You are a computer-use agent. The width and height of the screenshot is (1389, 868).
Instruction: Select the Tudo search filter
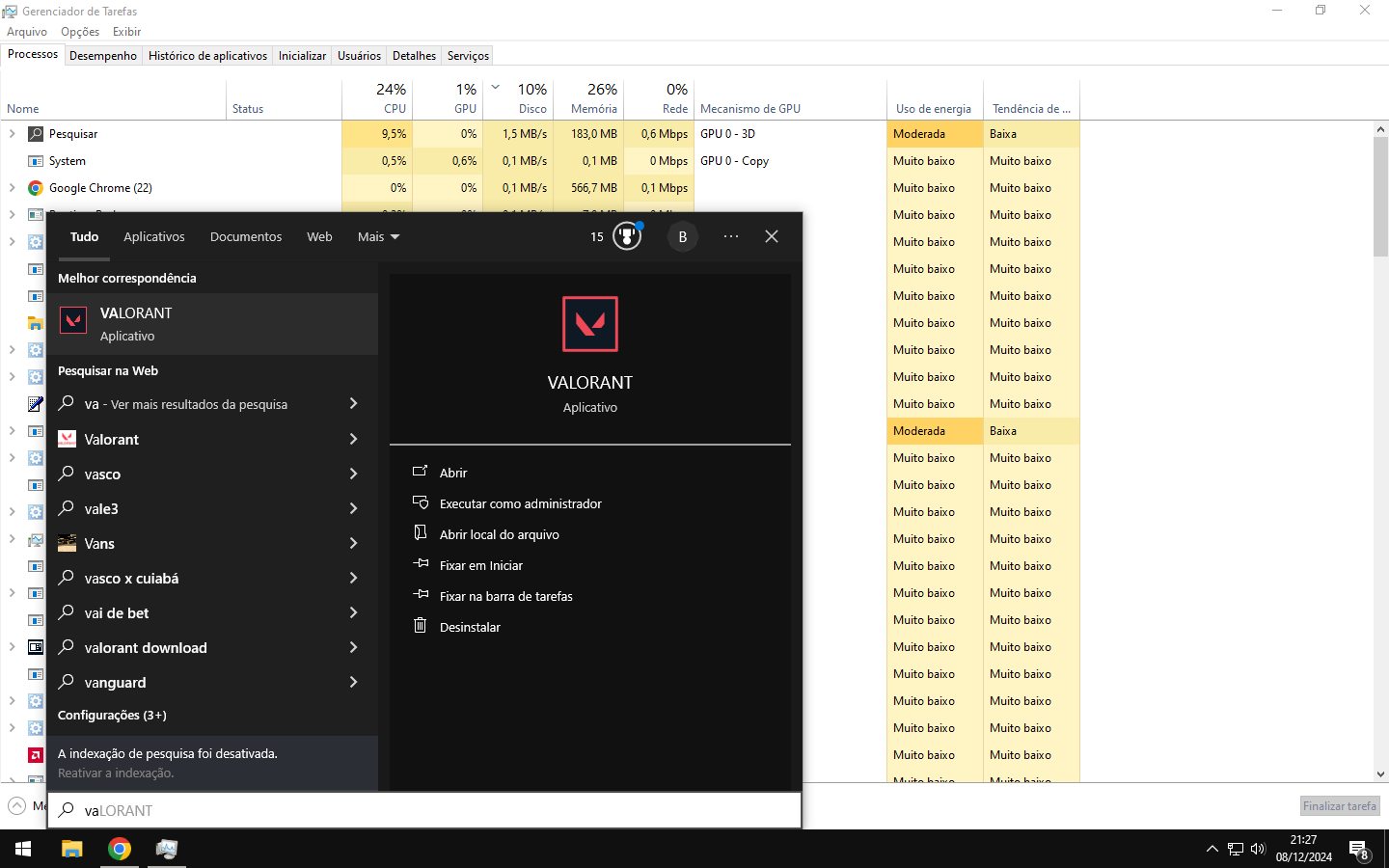84,236
